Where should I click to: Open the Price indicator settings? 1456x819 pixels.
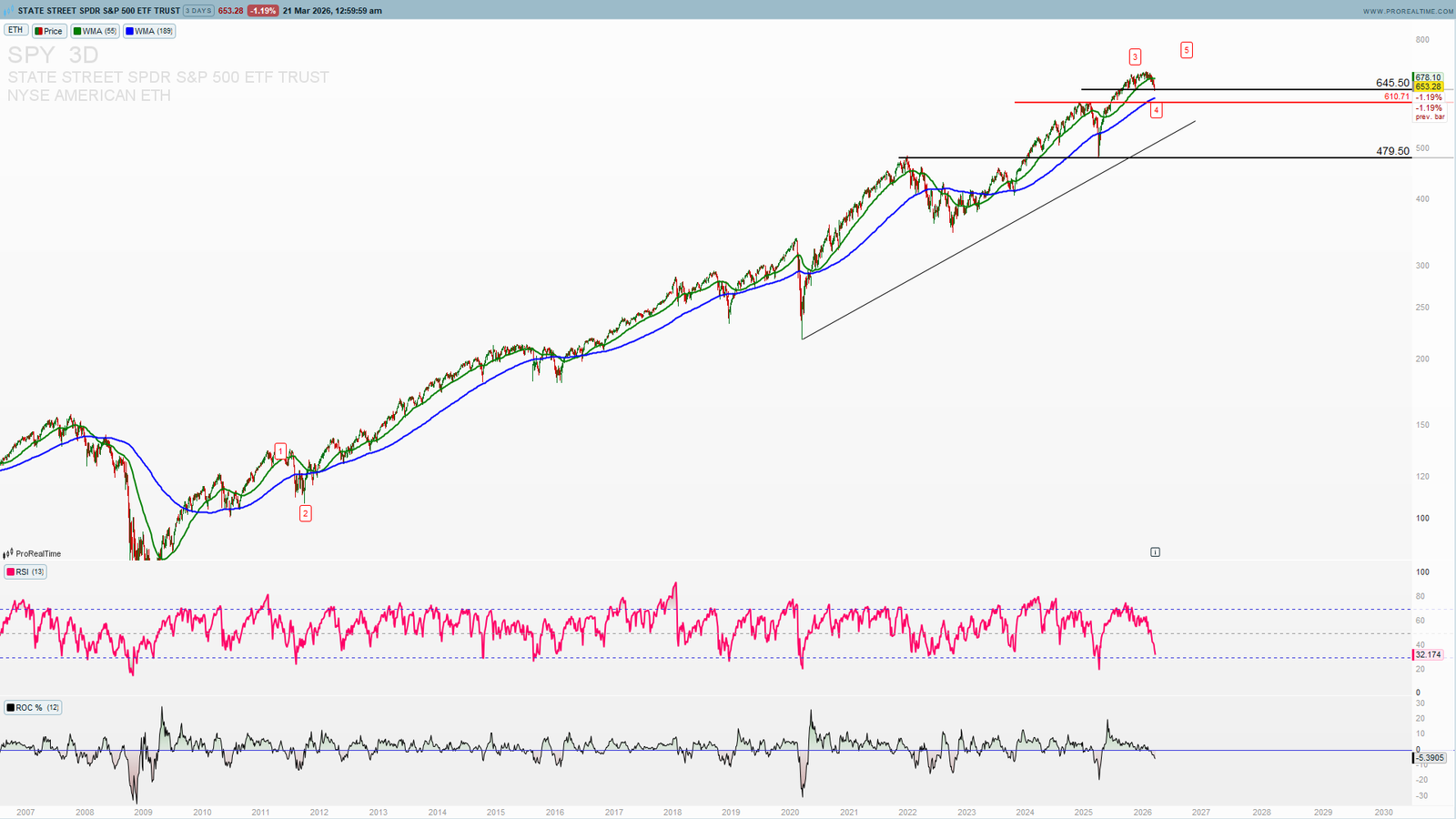click(49, 31)
